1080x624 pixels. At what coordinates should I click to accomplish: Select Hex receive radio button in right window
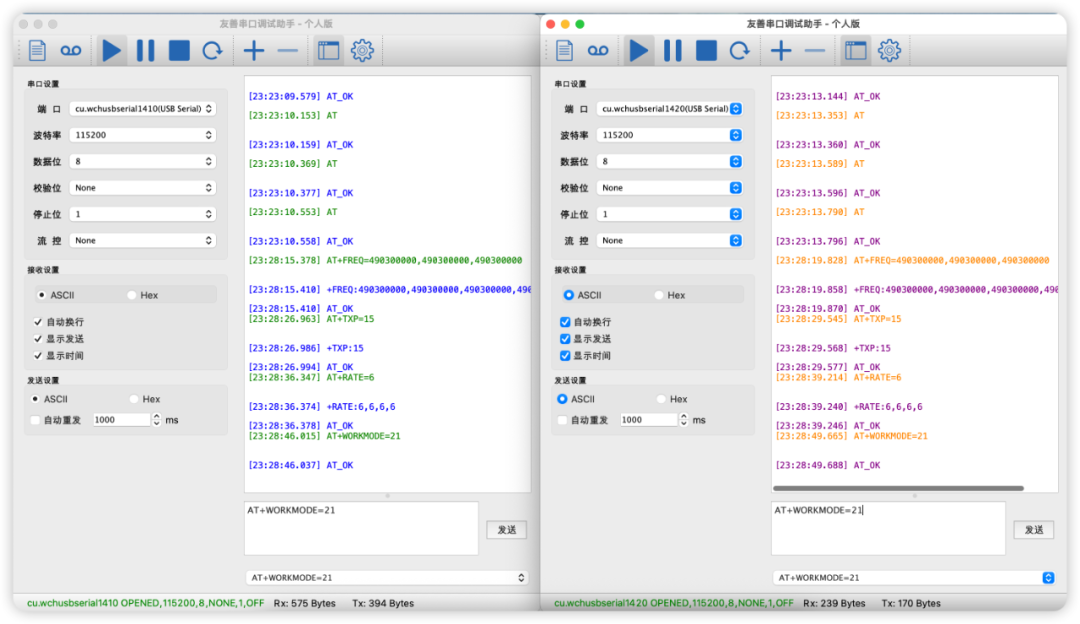pos(660,295)
